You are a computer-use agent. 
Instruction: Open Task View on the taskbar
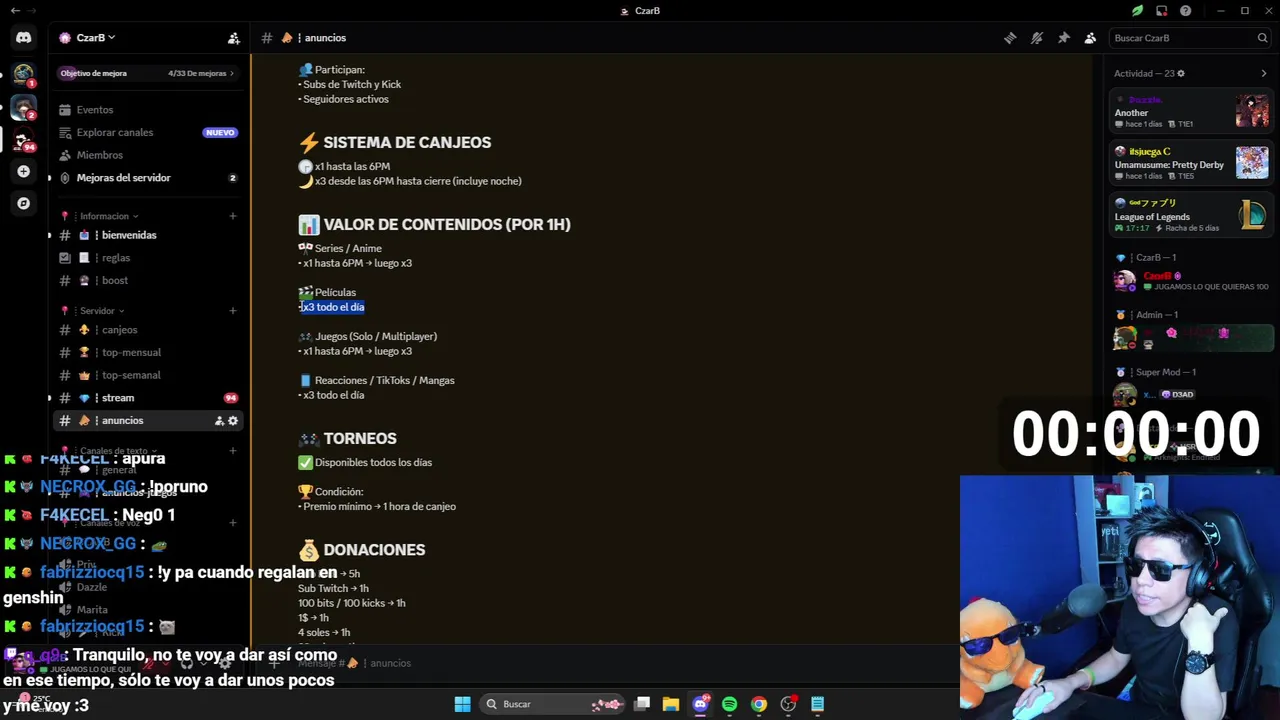point(642,704)
